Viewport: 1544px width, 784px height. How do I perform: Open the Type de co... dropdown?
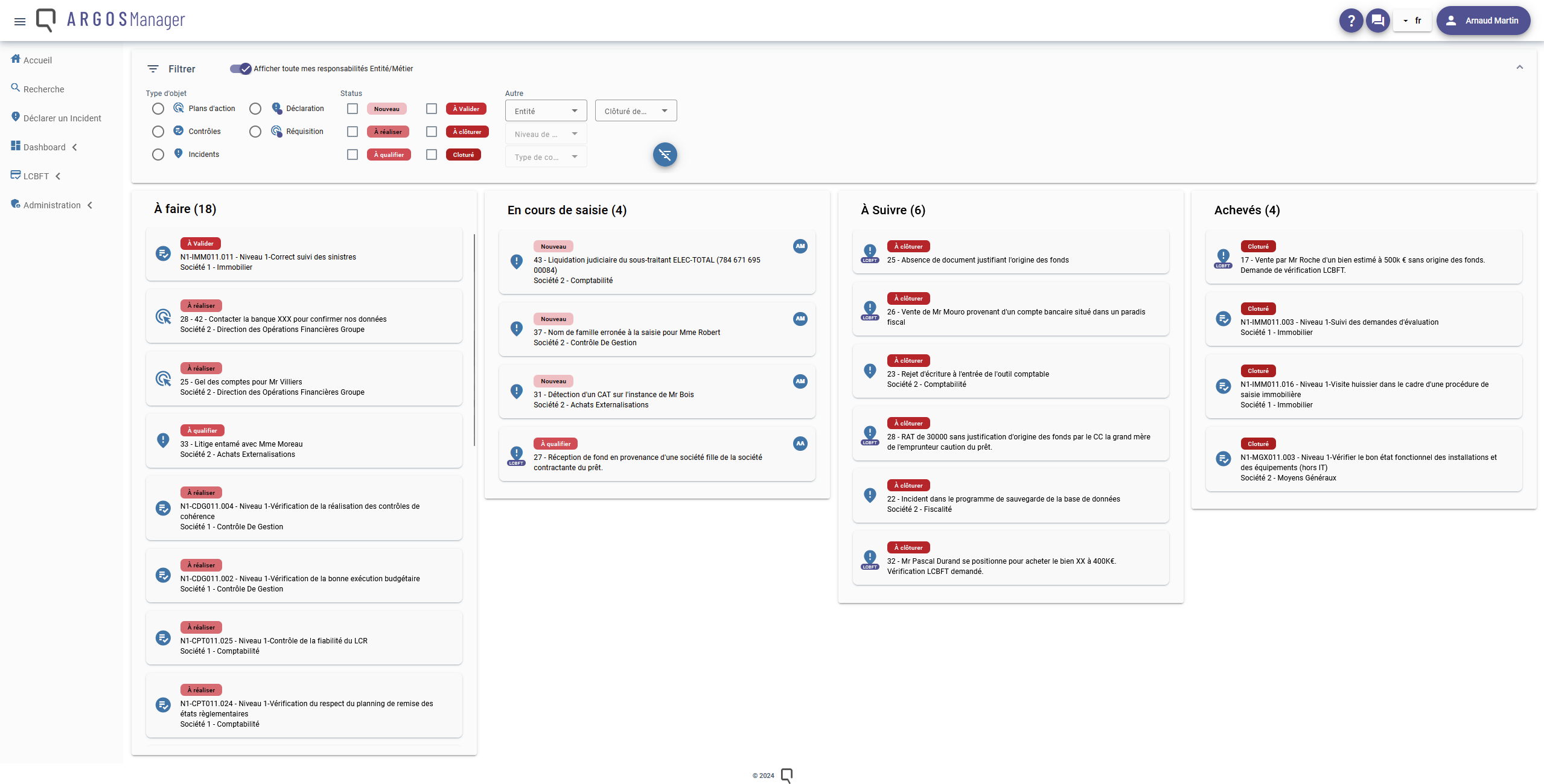click(x=546, y=157)
